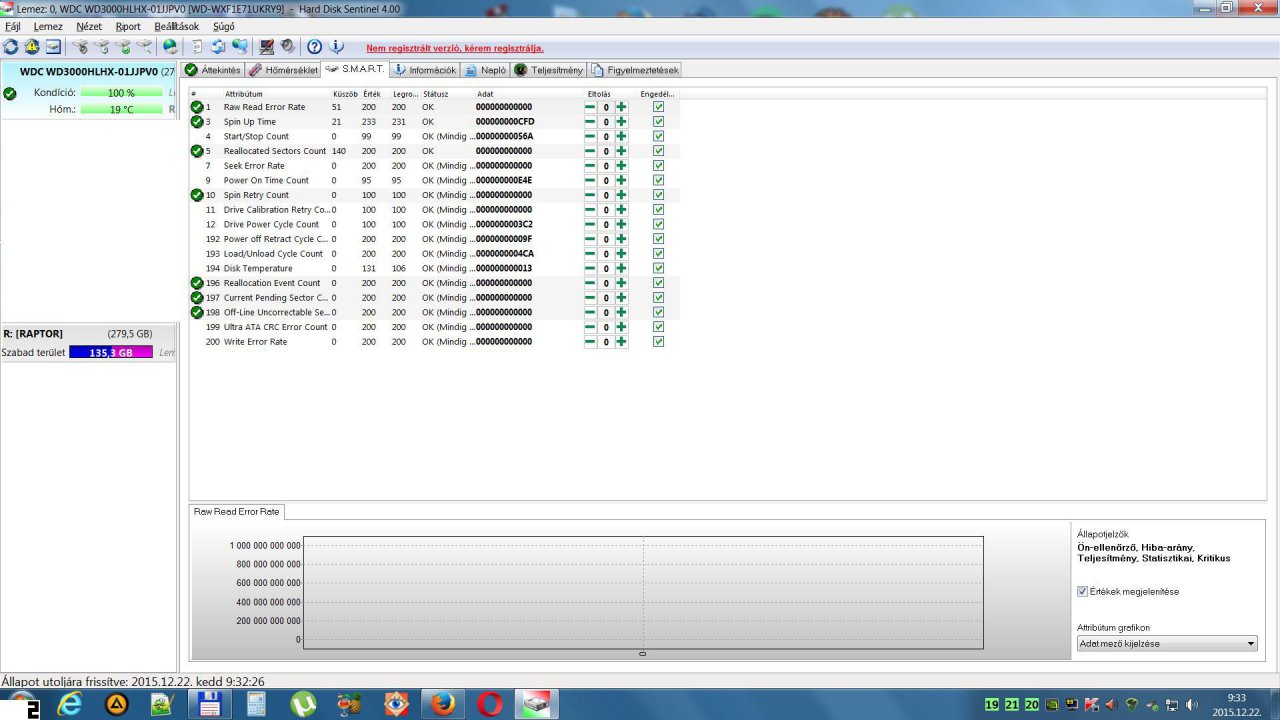Decrease offset for Disk Temperature
This screenshot has height=720, width=1280.
[590, 268]
